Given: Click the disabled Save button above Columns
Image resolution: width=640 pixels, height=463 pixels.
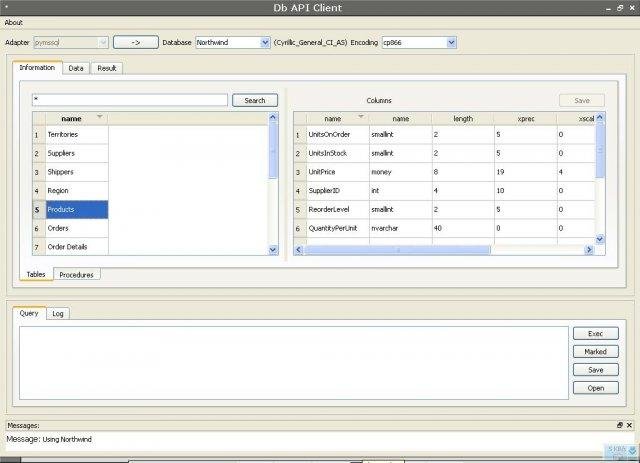Looking at the screenshot, I should coord(582,100).
